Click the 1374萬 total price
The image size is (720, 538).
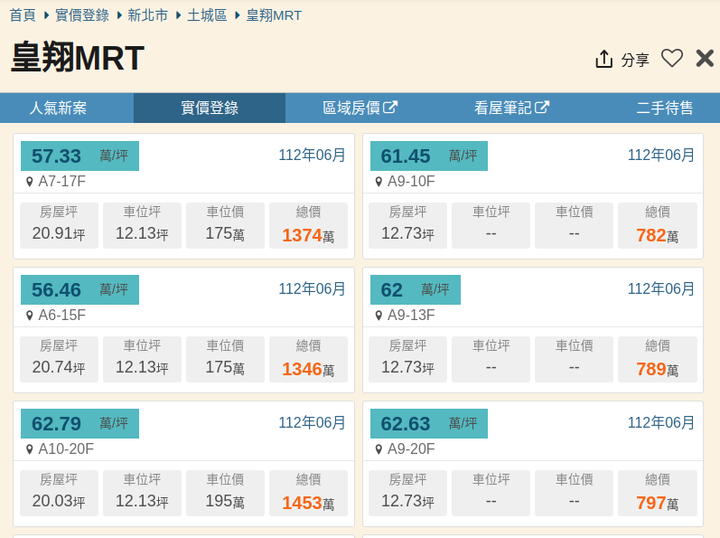(x=308, y=235)
